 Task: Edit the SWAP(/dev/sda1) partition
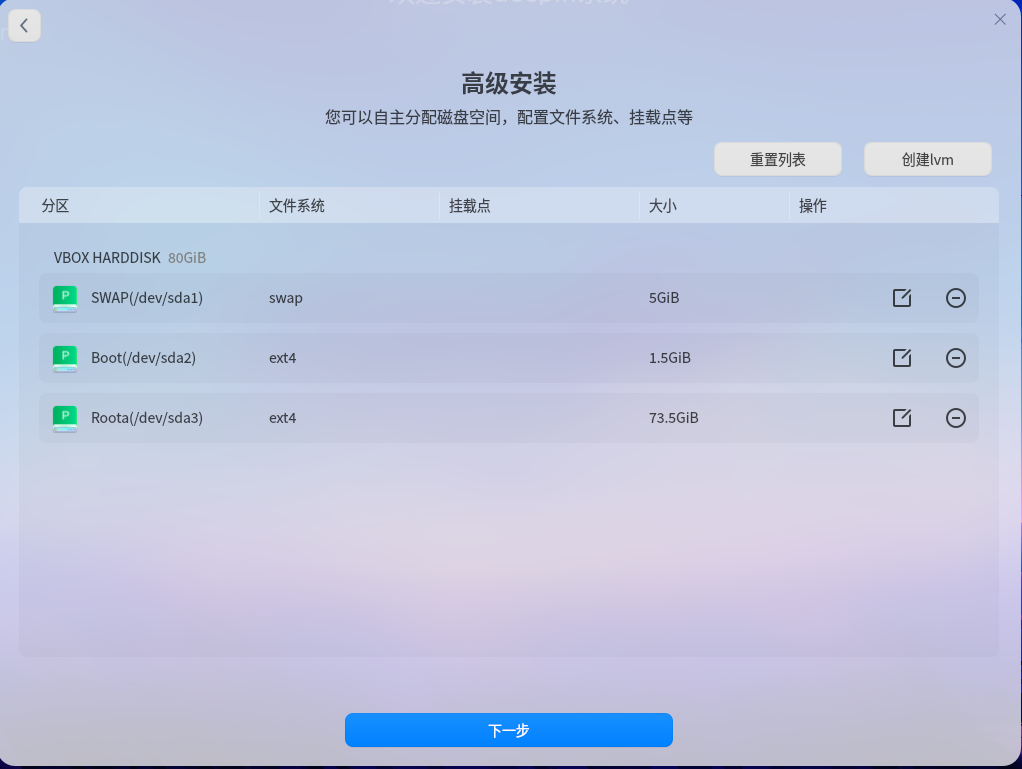pos(901,298)
